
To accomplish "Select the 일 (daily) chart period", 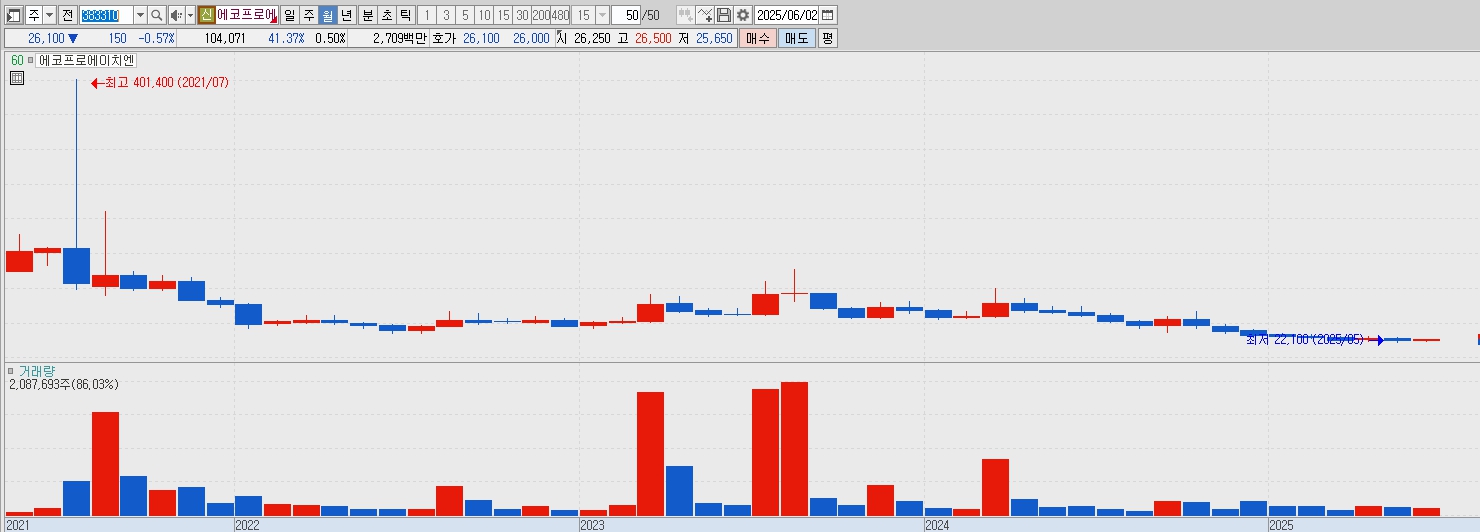I will pyautogui.click(x=289, y=15).
